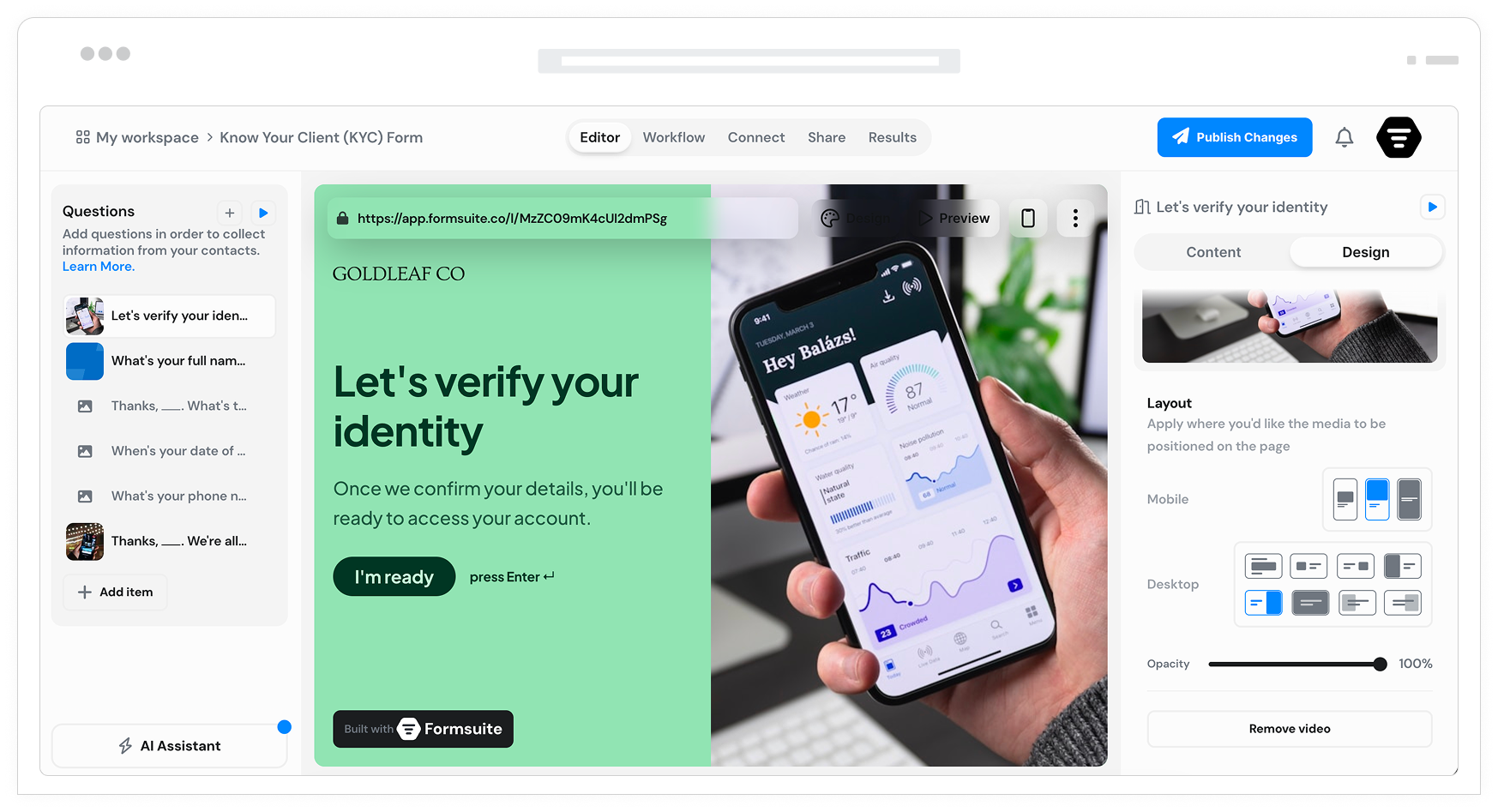
Task: Click the play icon next to identity title
Action: [x=1432, y=207]
